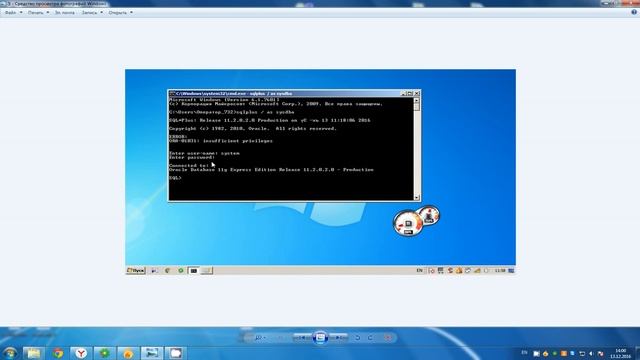Click the Эл. почта toolbar item
The image size is (640, 360).
[x=65, y=13]
